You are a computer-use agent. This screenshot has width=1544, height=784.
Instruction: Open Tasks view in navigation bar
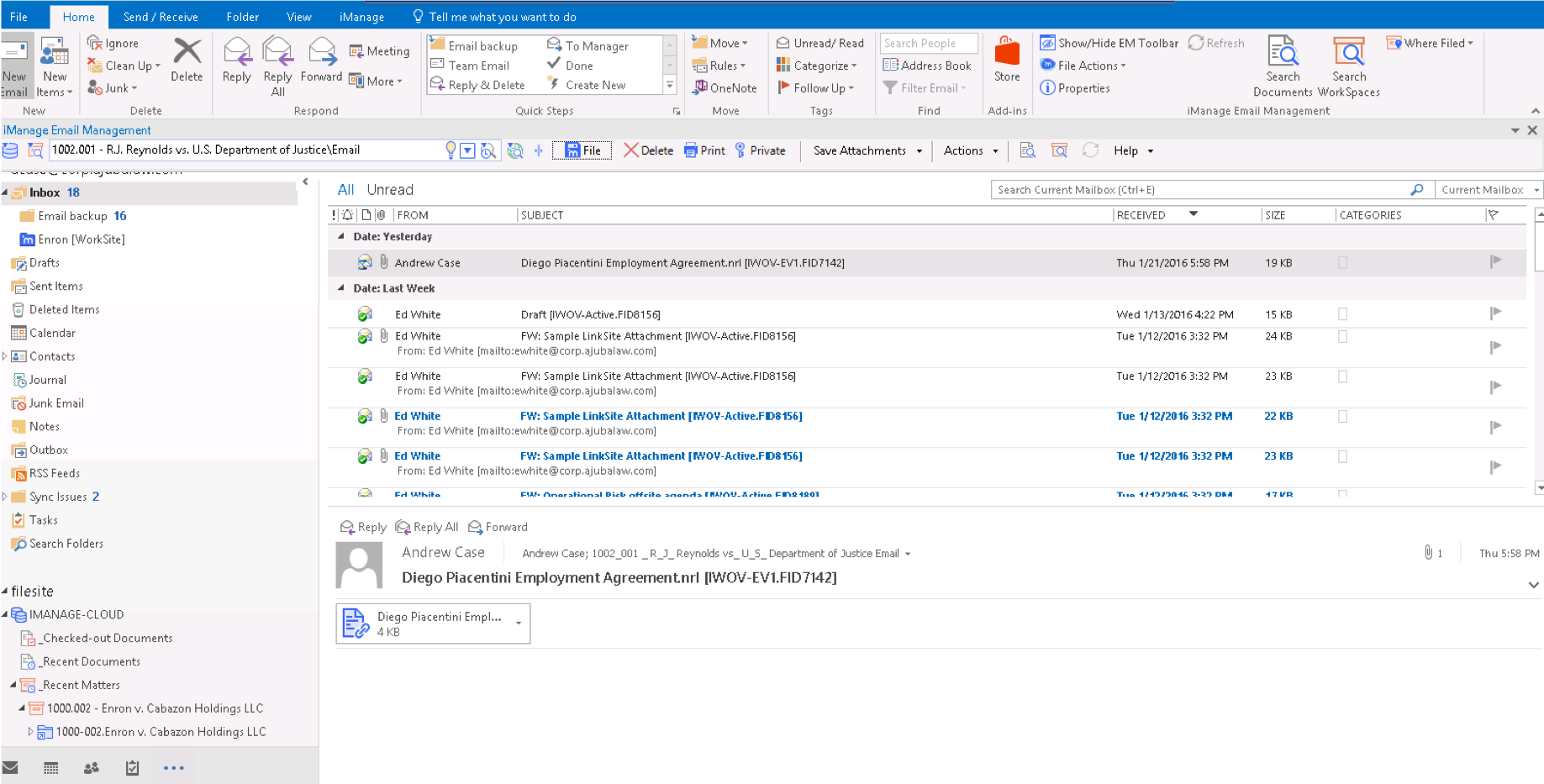pyautogui.click(x=132, y=768)
